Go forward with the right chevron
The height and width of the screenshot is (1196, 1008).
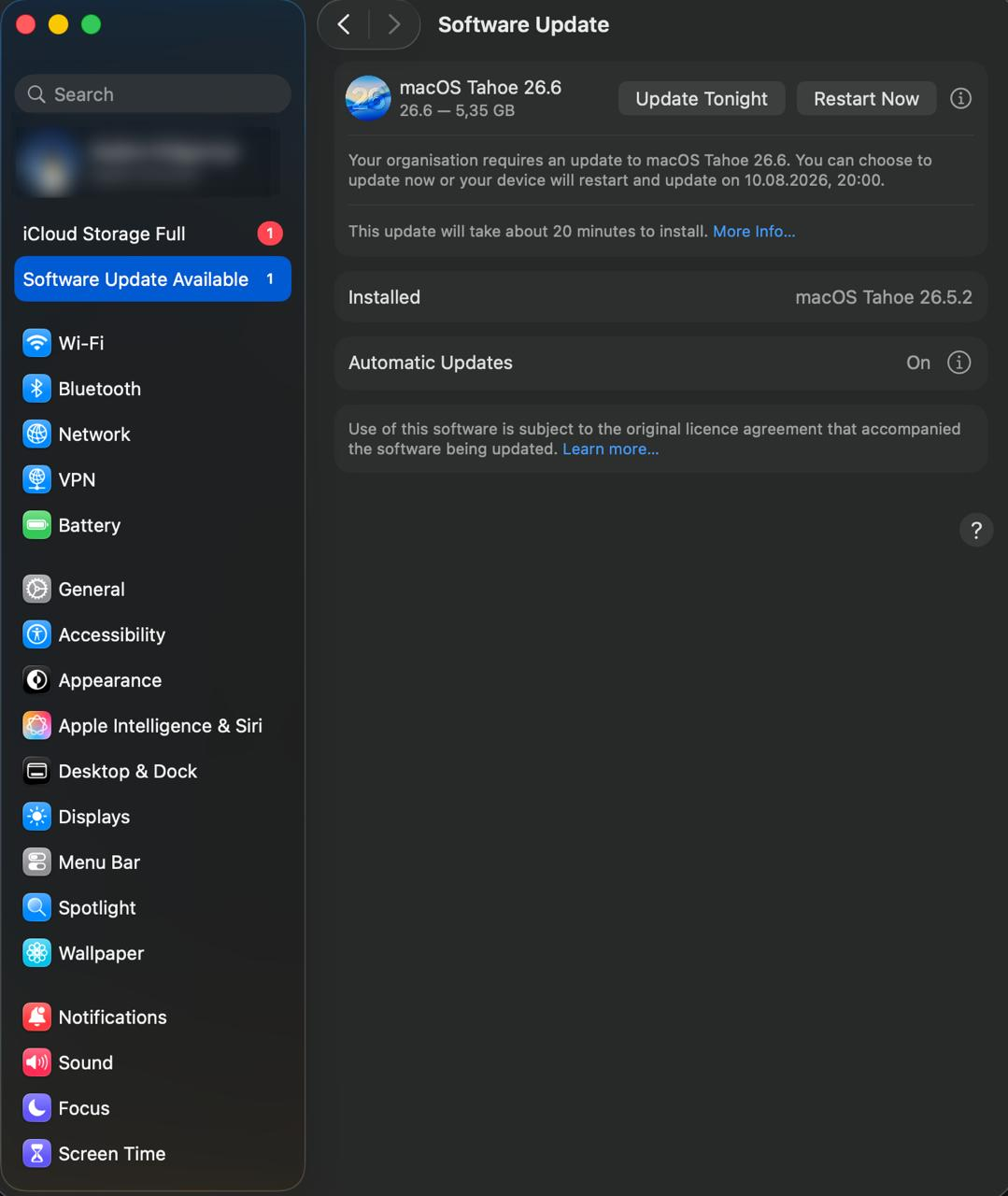click(x=394, y=24)
